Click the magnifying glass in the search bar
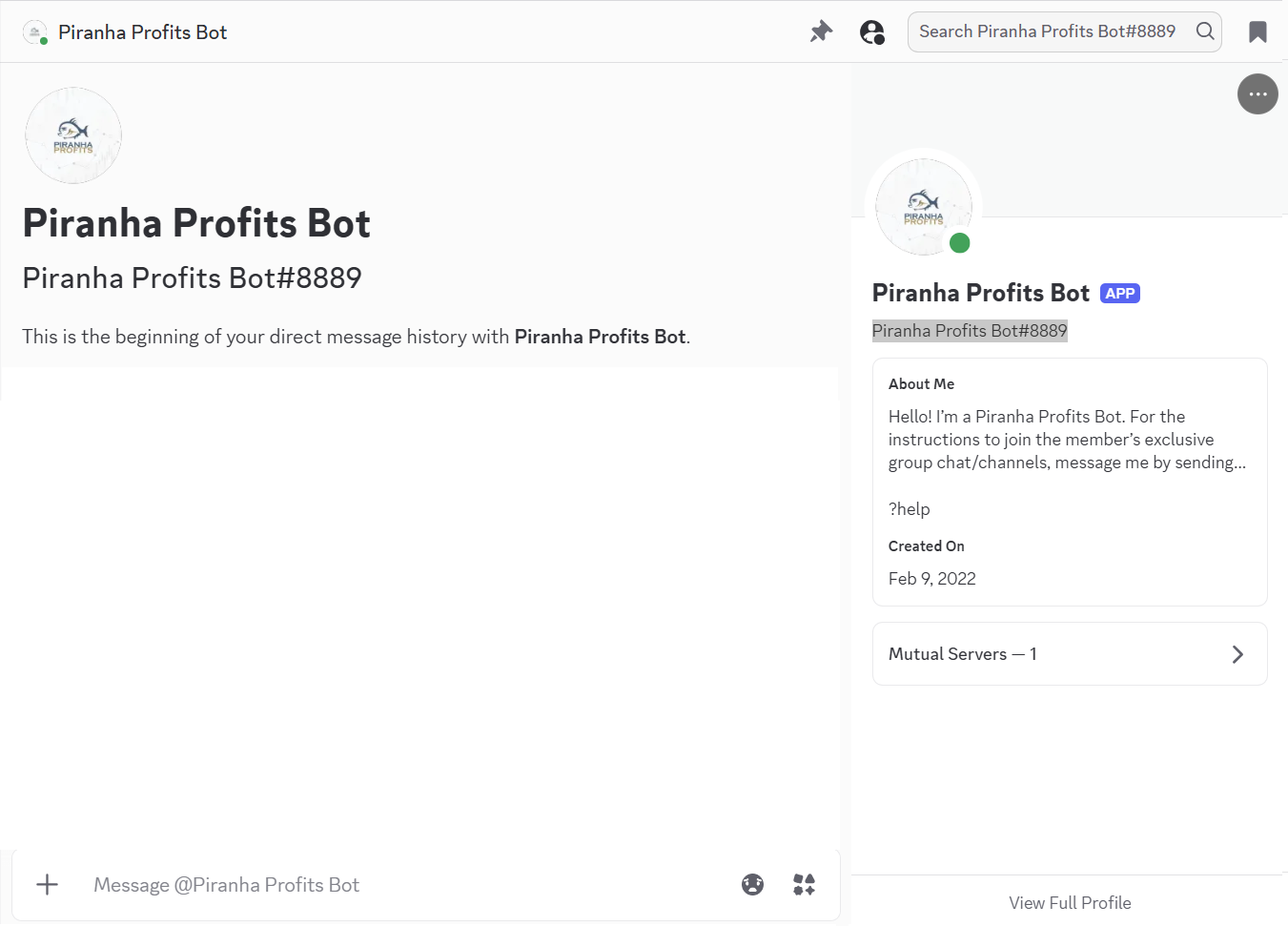Screen dimensions: 1288x926 coord(1205,31)
